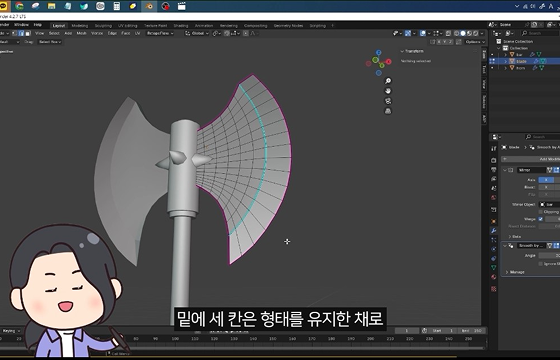The width and height of the screenshot is (560, 360).
Task: Open the Help menu
Action: coord(38,25)
